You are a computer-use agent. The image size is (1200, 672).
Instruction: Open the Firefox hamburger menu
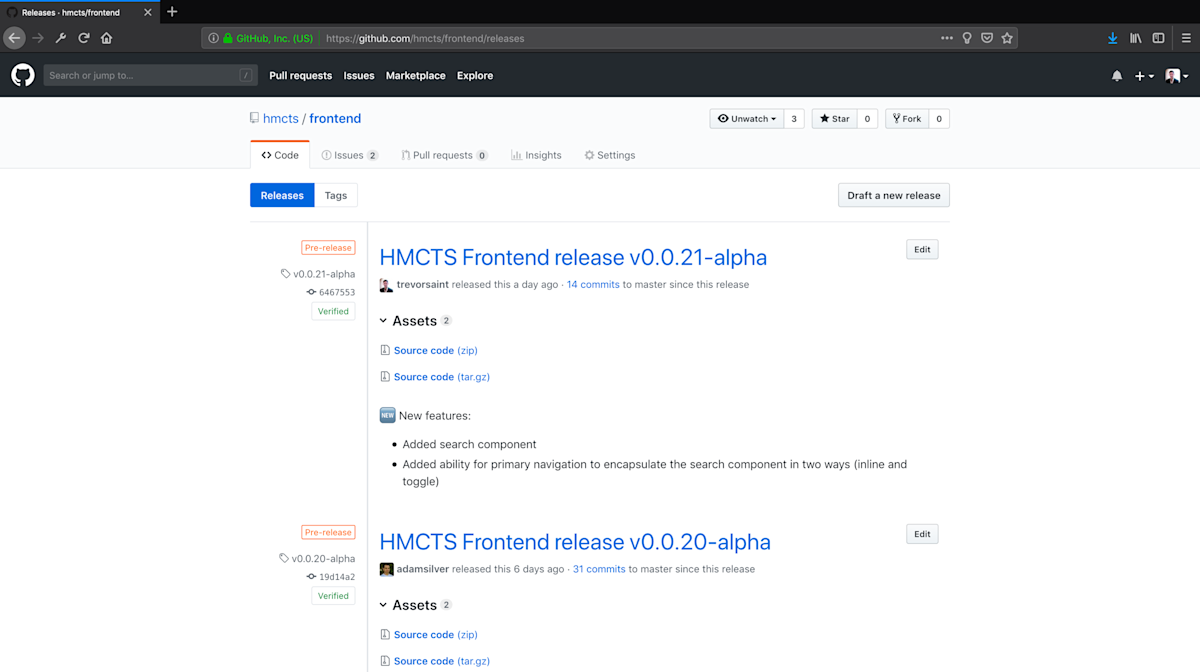coord(1186,38)
